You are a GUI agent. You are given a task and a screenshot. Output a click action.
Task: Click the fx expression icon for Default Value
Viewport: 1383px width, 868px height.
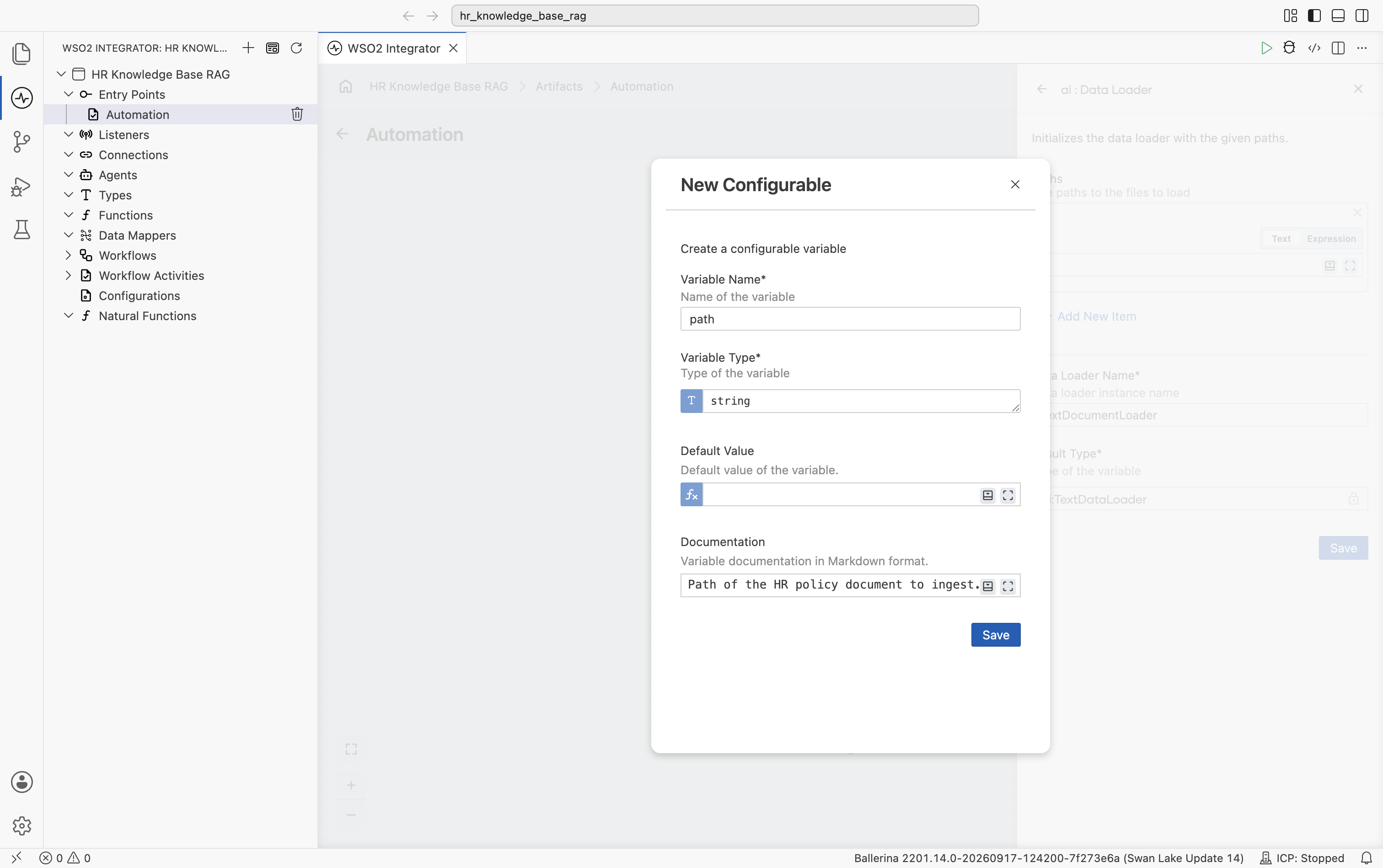(691, 494)
